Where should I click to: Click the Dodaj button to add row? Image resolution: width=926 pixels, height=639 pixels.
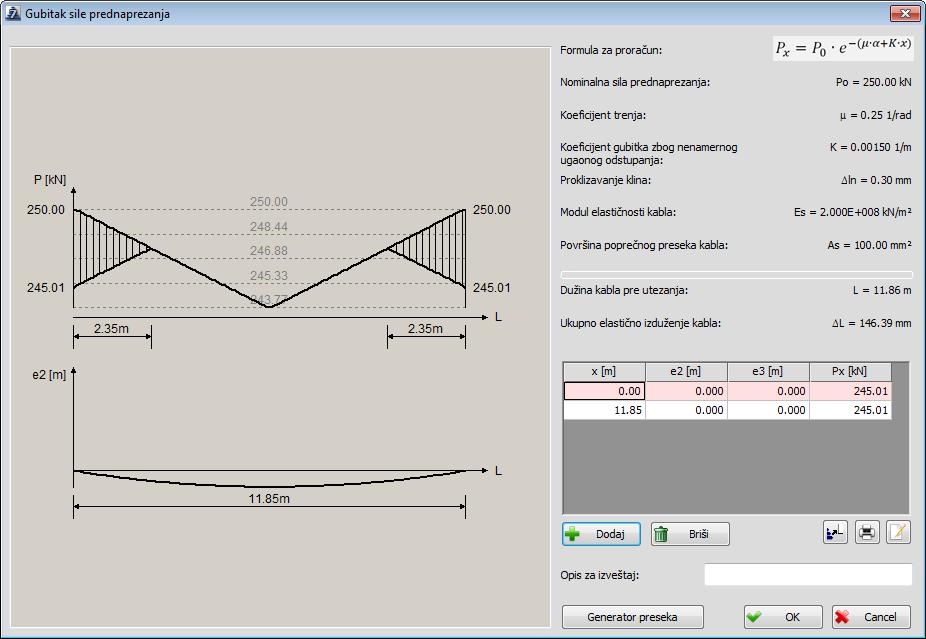[601, 534]
